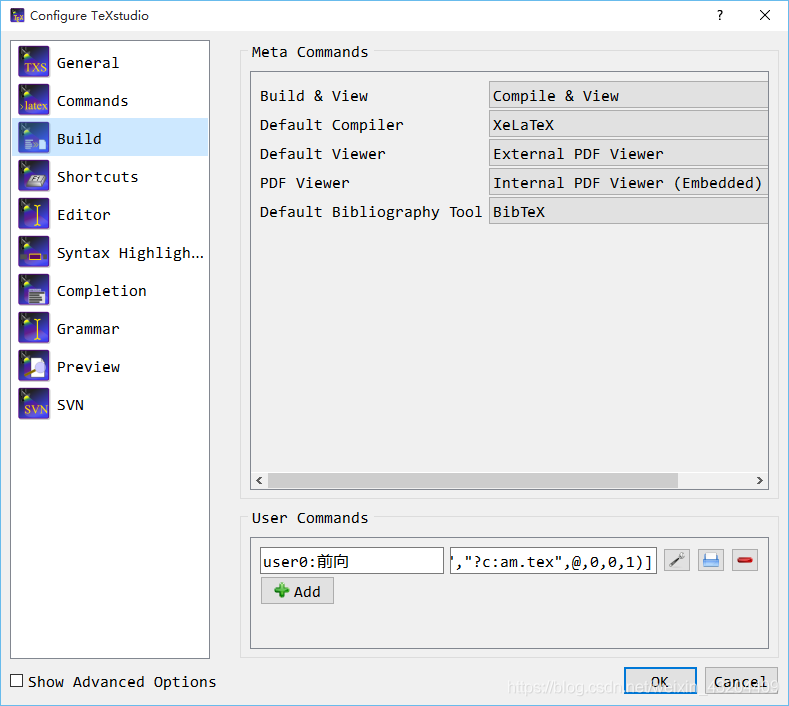Open the Build & View dropdown
The height and width of the screenshot is (706, 789).
tap(628, 95)
